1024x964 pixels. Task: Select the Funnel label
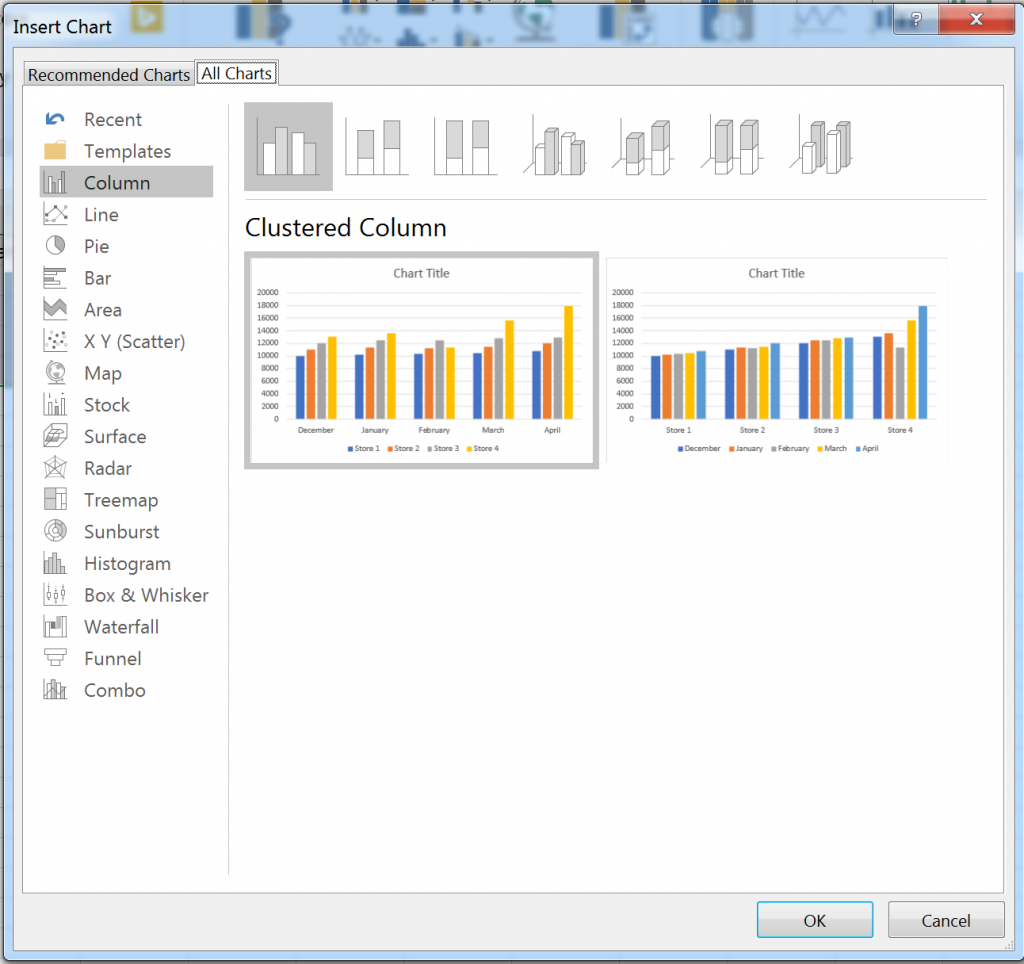pos(112,658)
